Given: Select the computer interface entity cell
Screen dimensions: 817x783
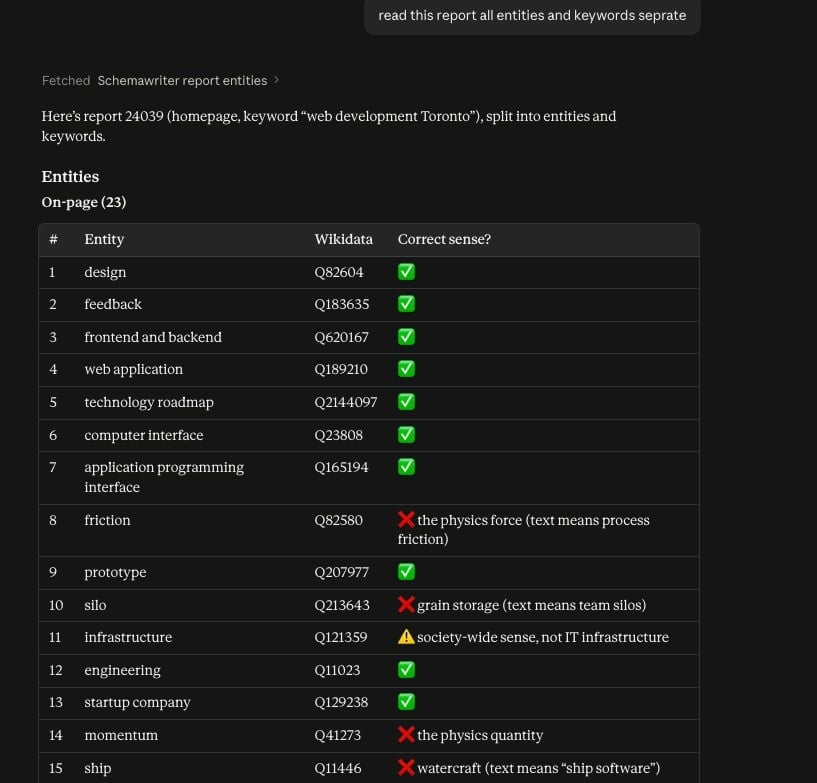Looking at the screenshot, I should (x=144, y=435).
